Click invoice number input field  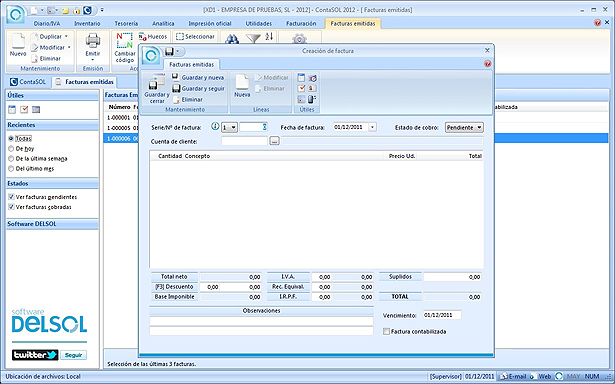(253, 127)
